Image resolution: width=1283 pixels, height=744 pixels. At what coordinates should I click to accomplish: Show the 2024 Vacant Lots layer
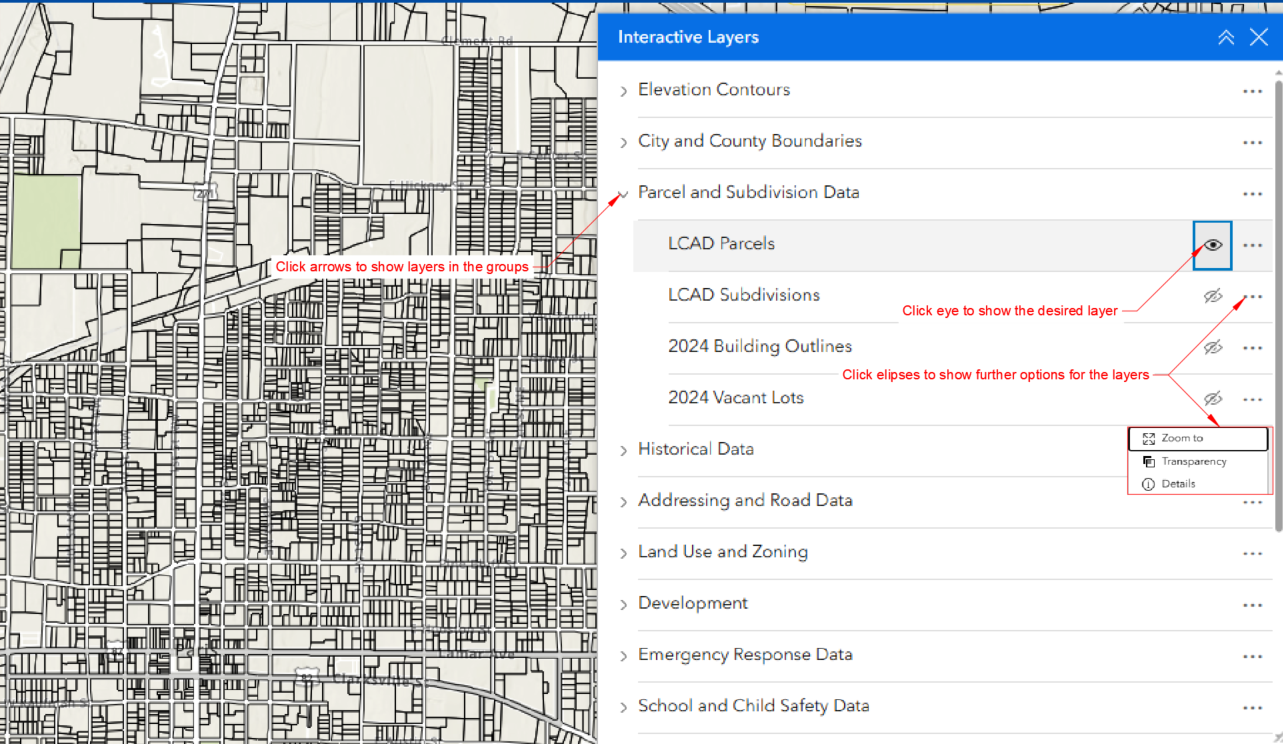tap(1212, 399)
